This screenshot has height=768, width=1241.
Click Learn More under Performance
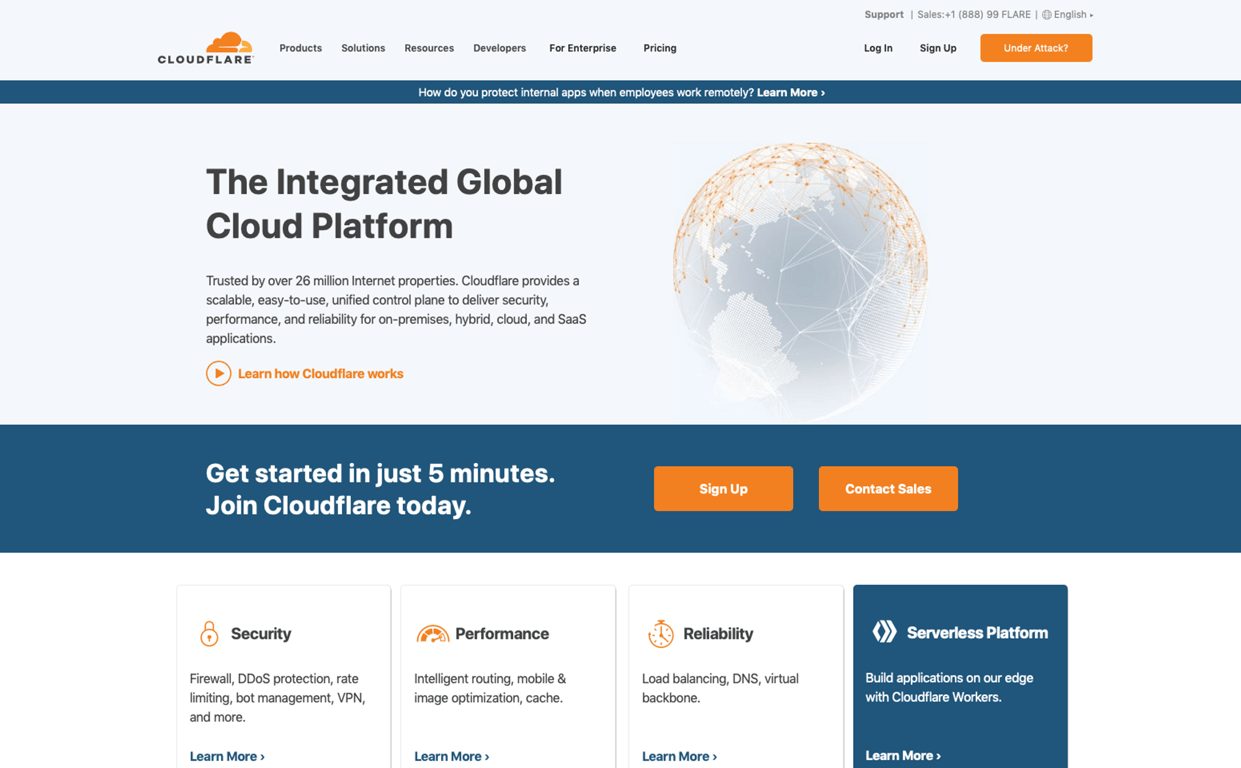[452, 756]
